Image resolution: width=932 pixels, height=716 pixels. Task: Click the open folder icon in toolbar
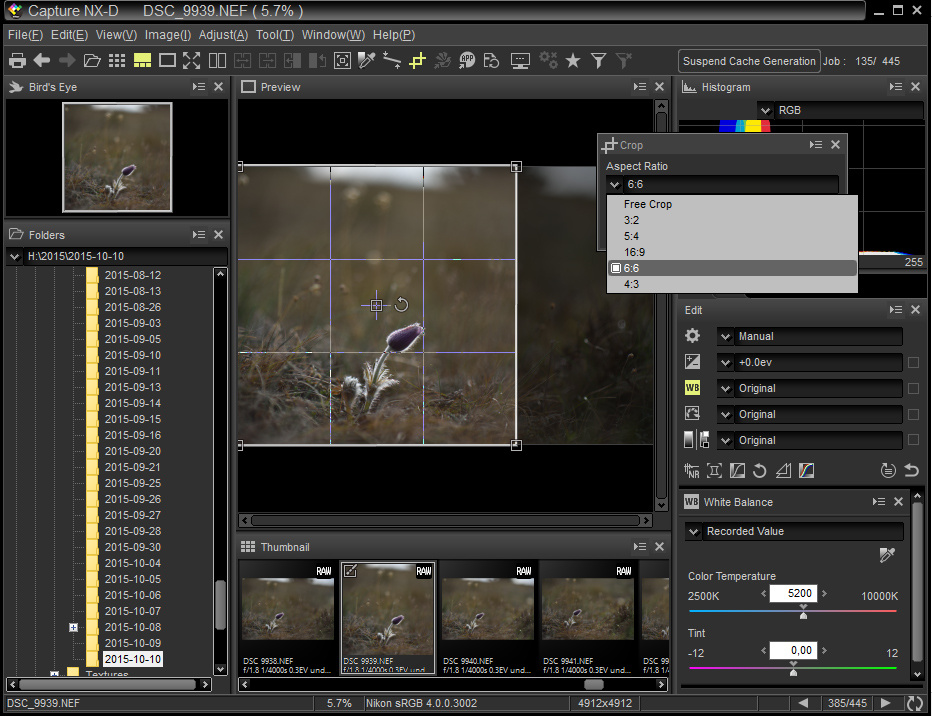92,61
